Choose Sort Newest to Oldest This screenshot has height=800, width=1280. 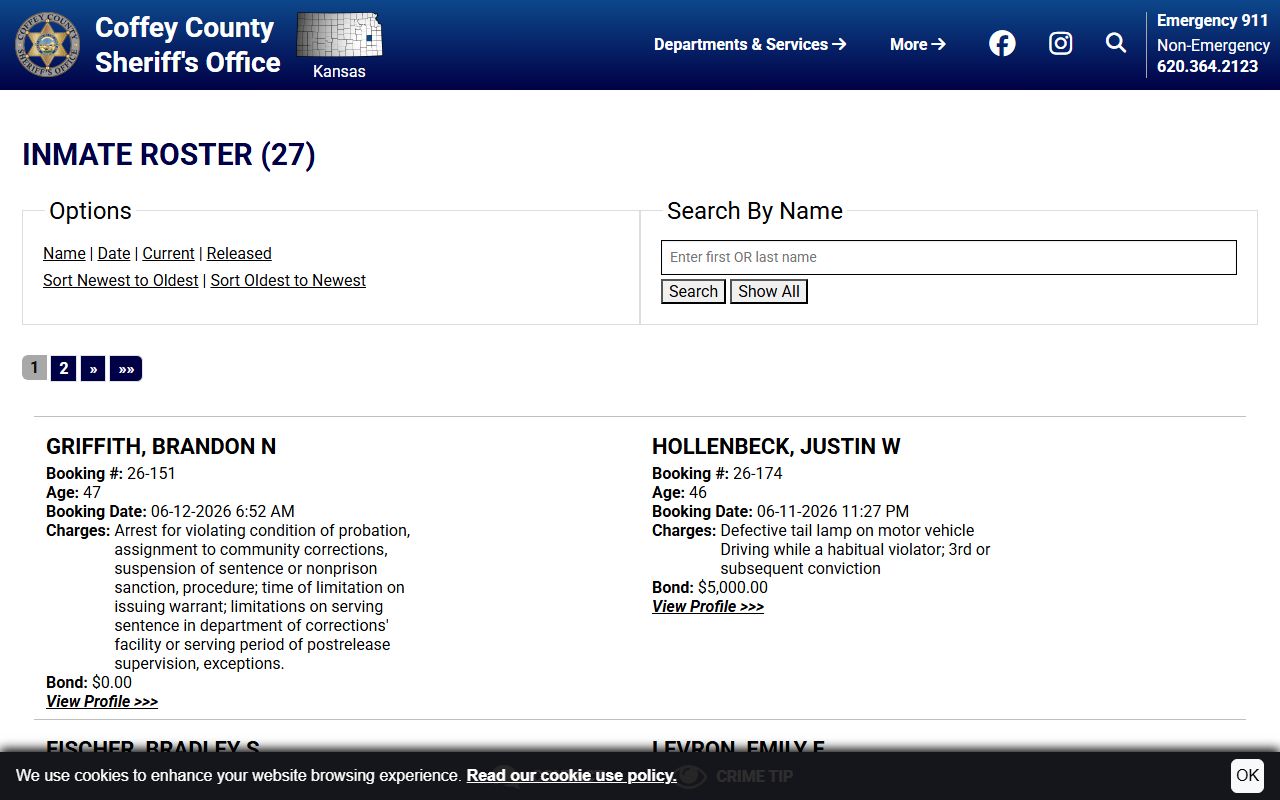(x=121, y=281)
